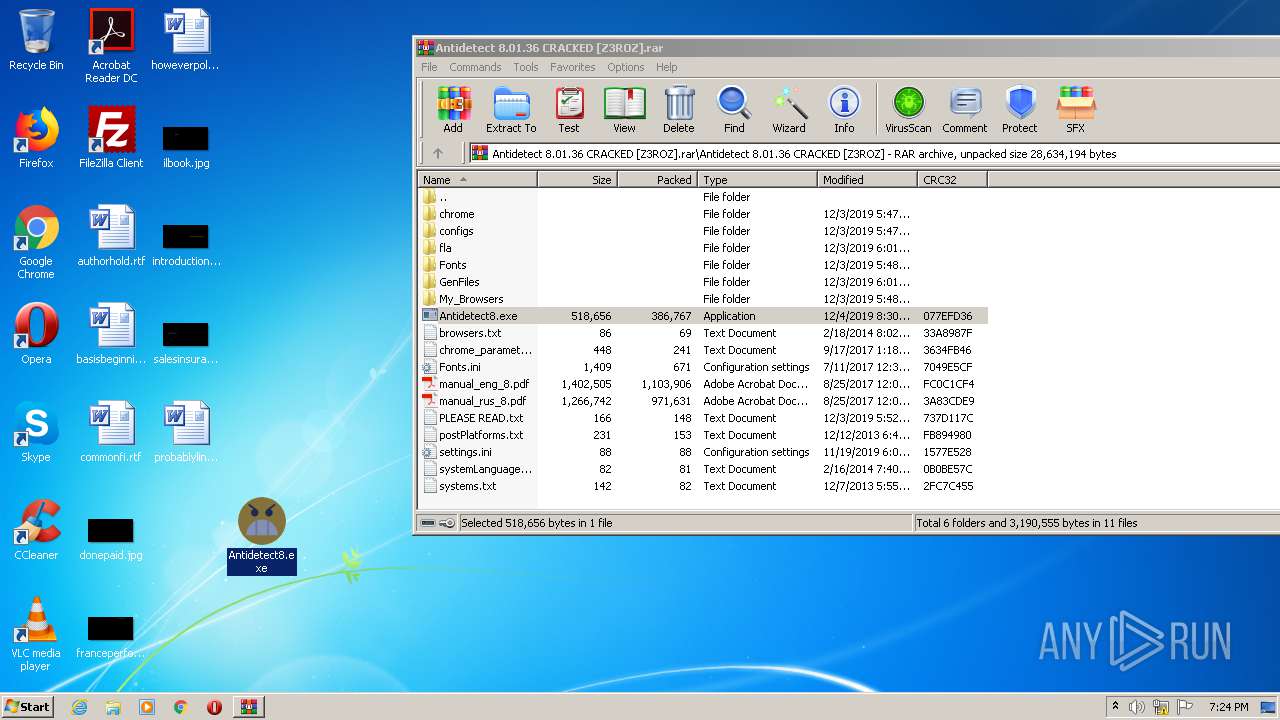Screen dimensions: 1280x720
Task: Click the FileZilla Client desktop icon
Action: point(111,138)
